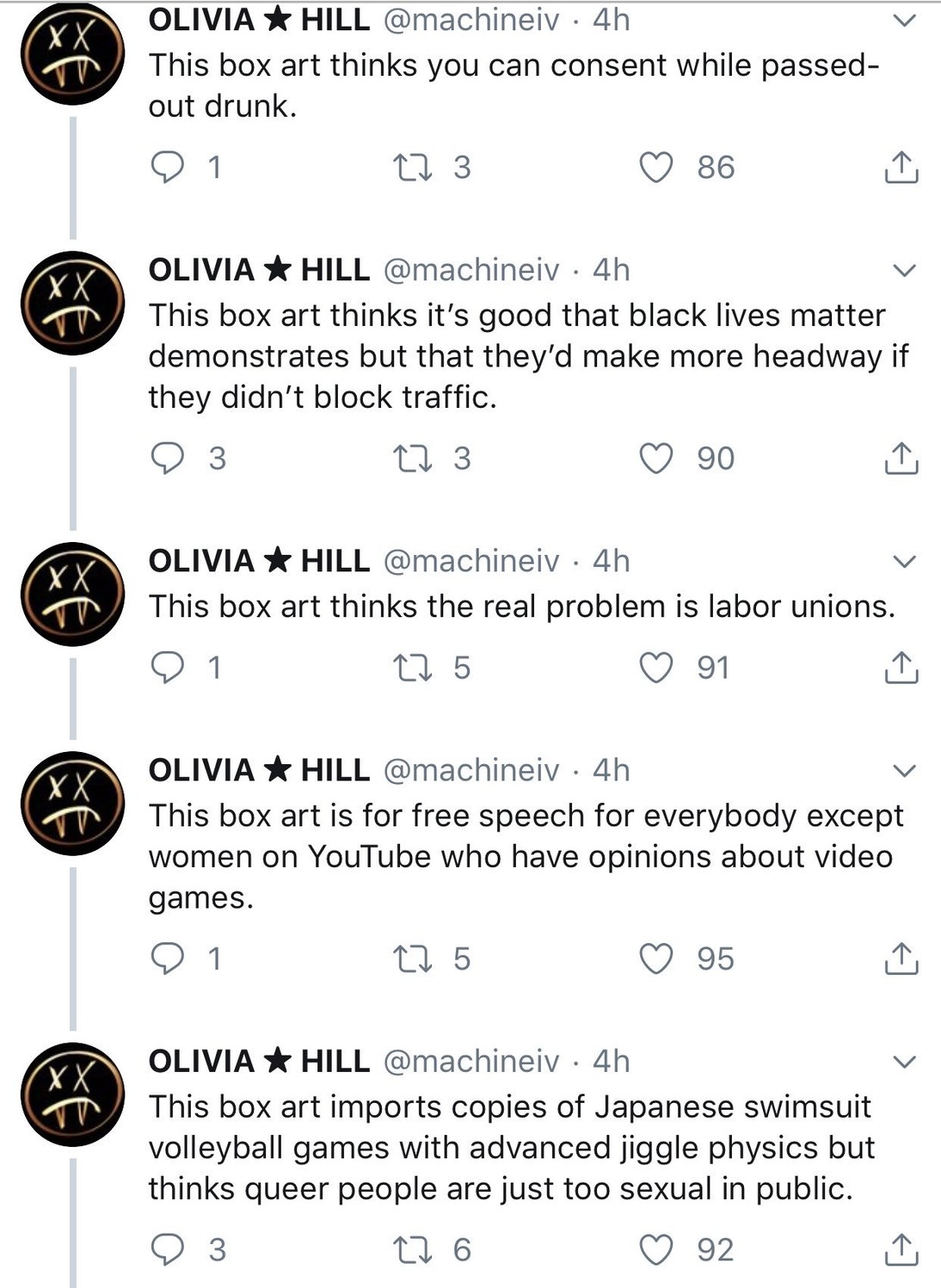Screen dimensions: 941x1288
Task: Open chevron menu on Japanese swimsuit tweet
Action: 904,1062
